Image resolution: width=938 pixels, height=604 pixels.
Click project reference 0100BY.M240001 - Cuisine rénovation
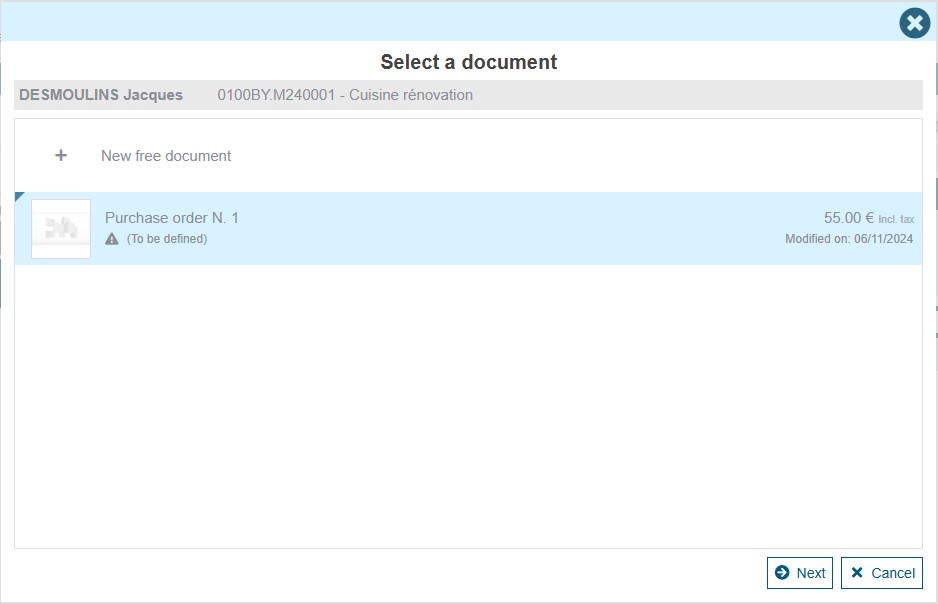coord(345,95)
